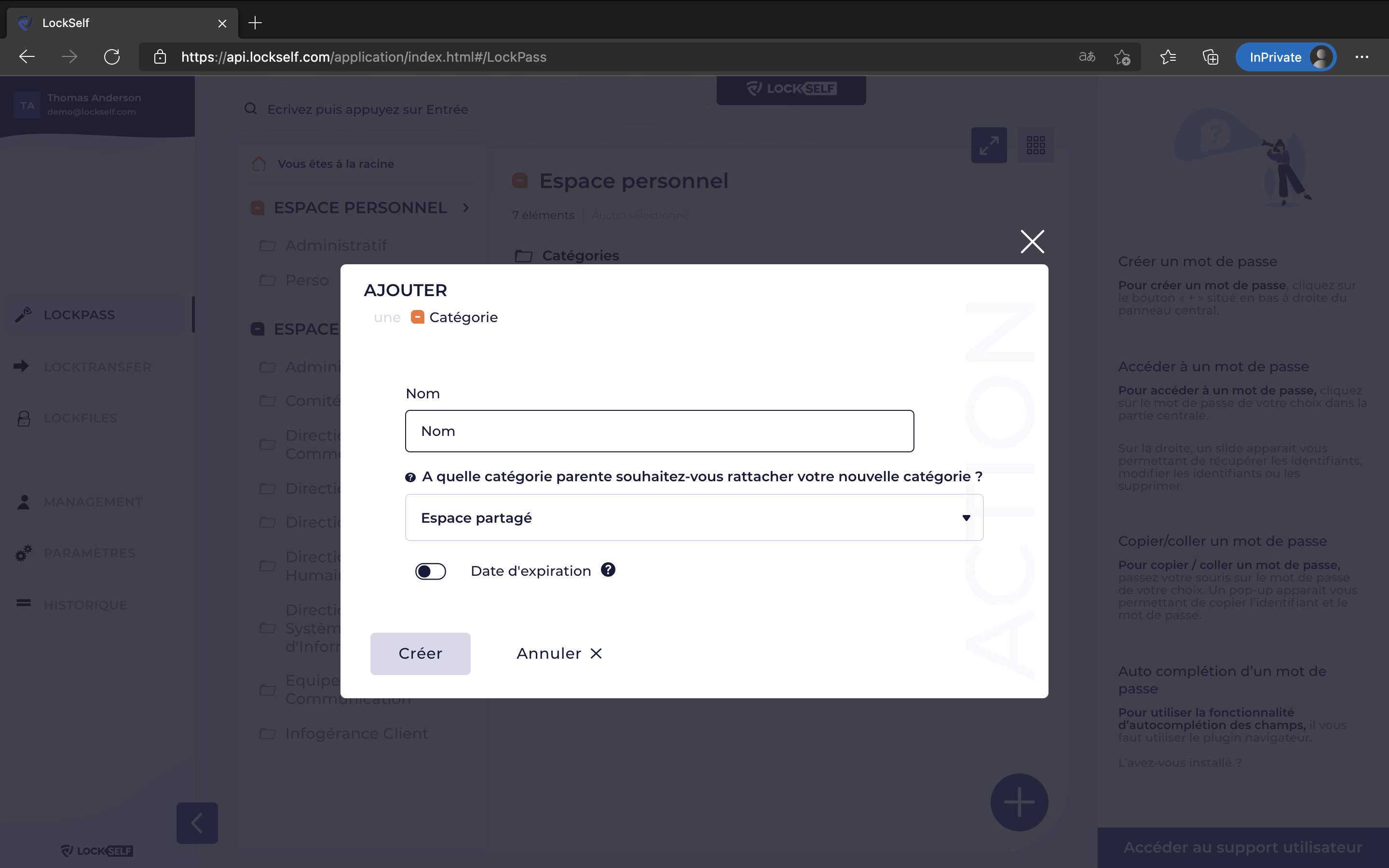
Task: Click the address bar URL
Action: point(364,57)
